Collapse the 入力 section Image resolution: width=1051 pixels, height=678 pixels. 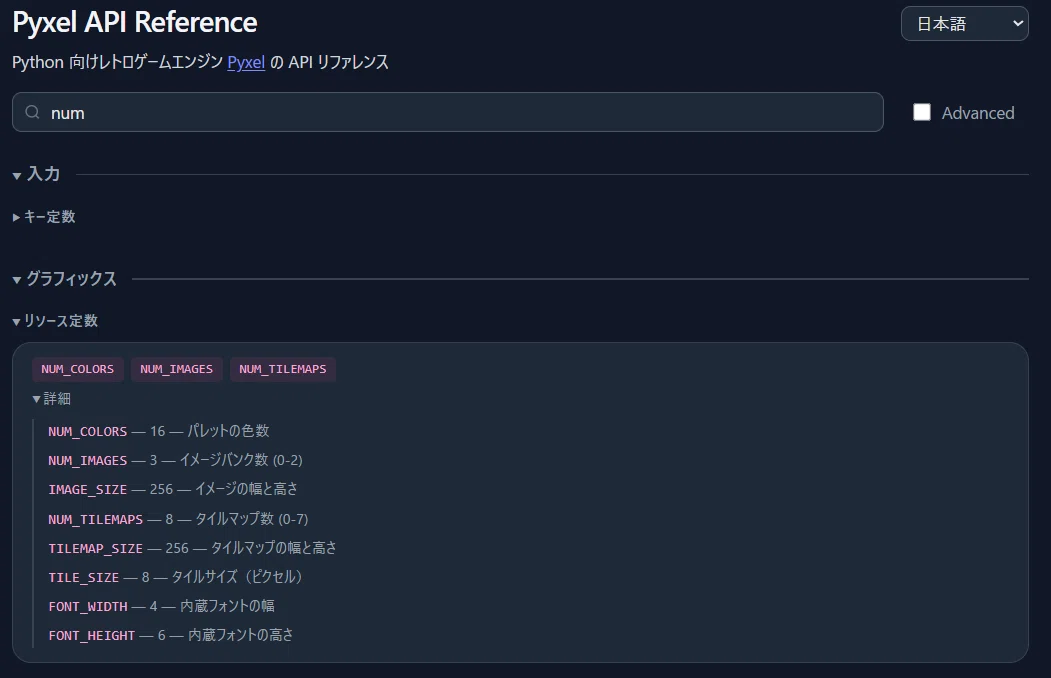[x=37, y=174]
